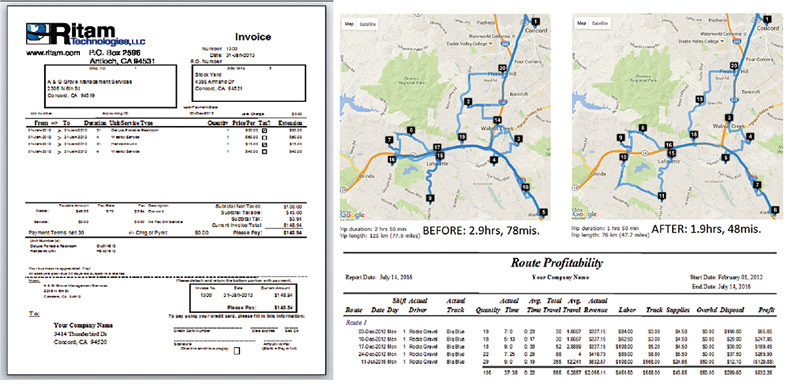Click the 'AFTER: 1.9hrs, 48mis.' caption

coord(706,230)
